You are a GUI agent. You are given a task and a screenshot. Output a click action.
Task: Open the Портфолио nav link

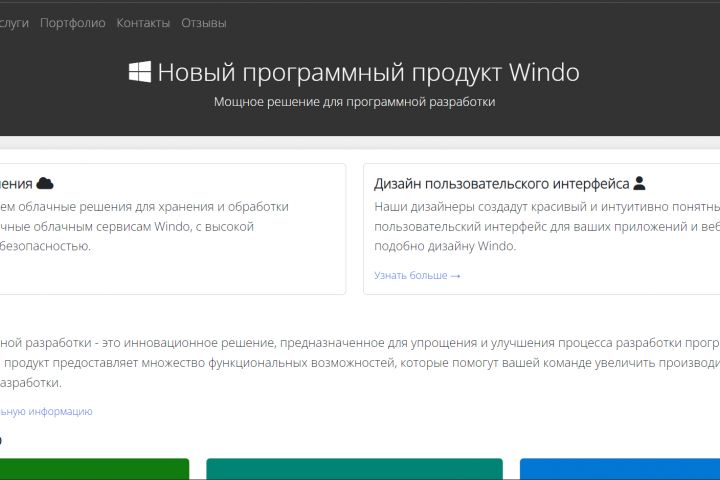(x=73, y=23)
